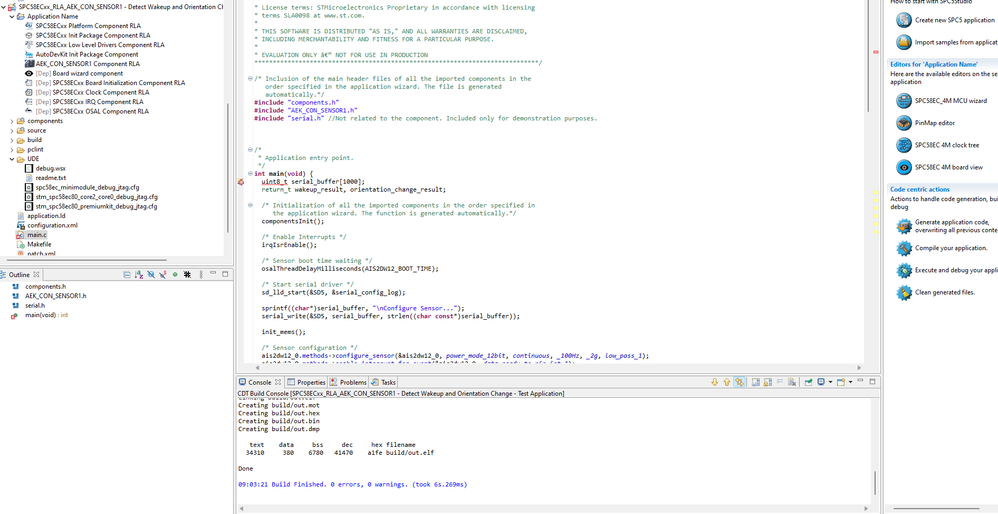Click error marker beside uint8_t line

coord(241,182)
